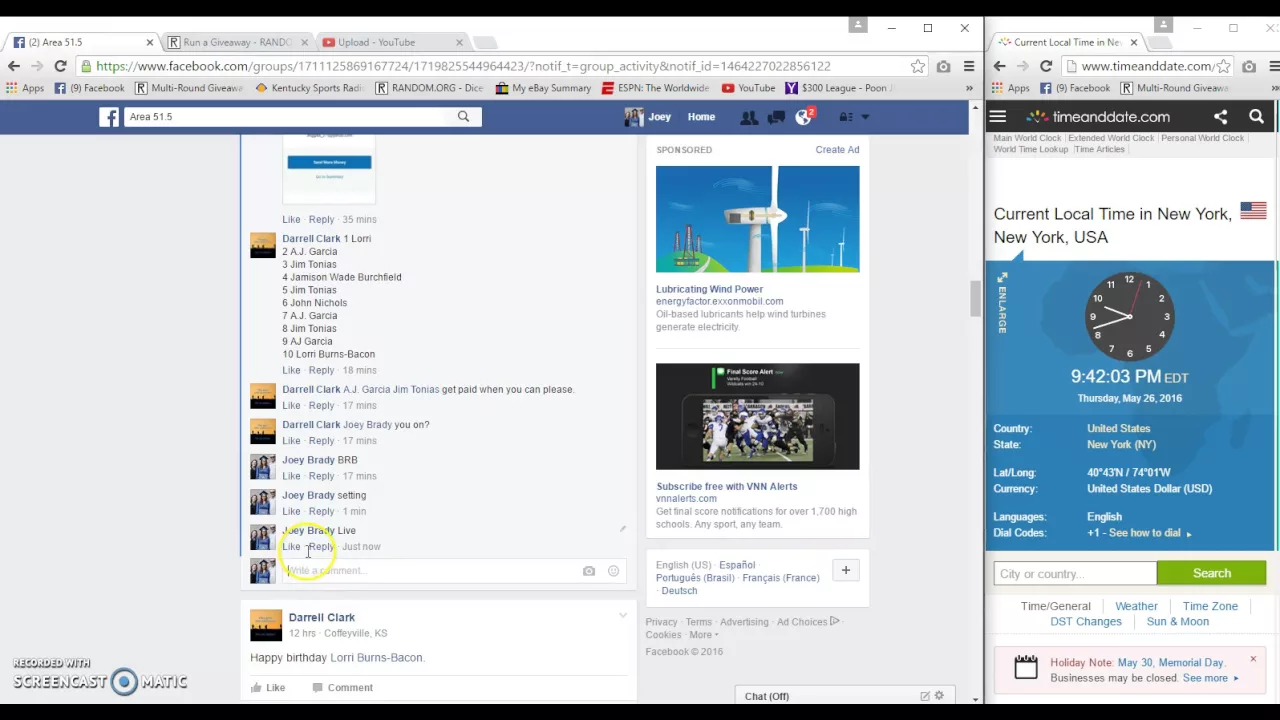The height and width of the screenshot is (720, 1280).
Task: Open Facebook messages icon
Action: point(775,117)
